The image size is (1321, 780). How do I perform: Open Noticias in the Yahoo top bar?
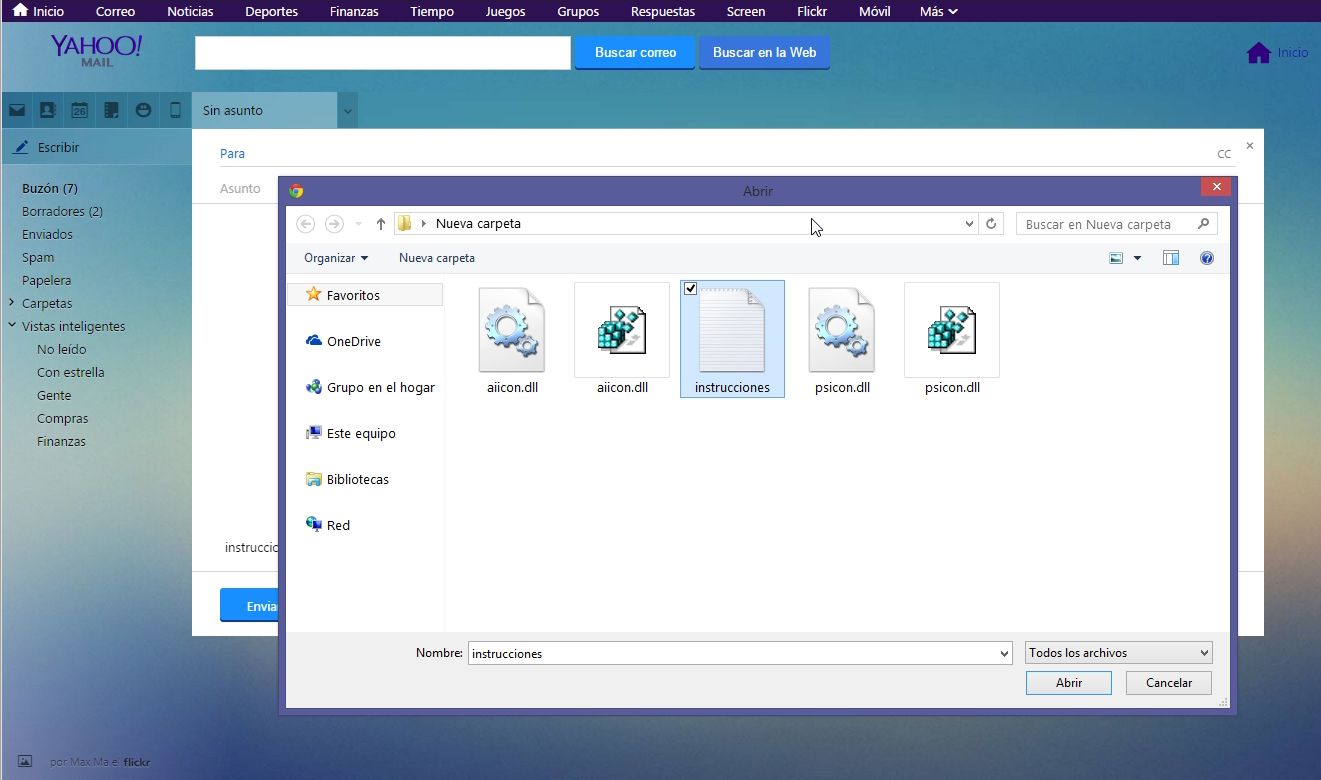[190, 12]
